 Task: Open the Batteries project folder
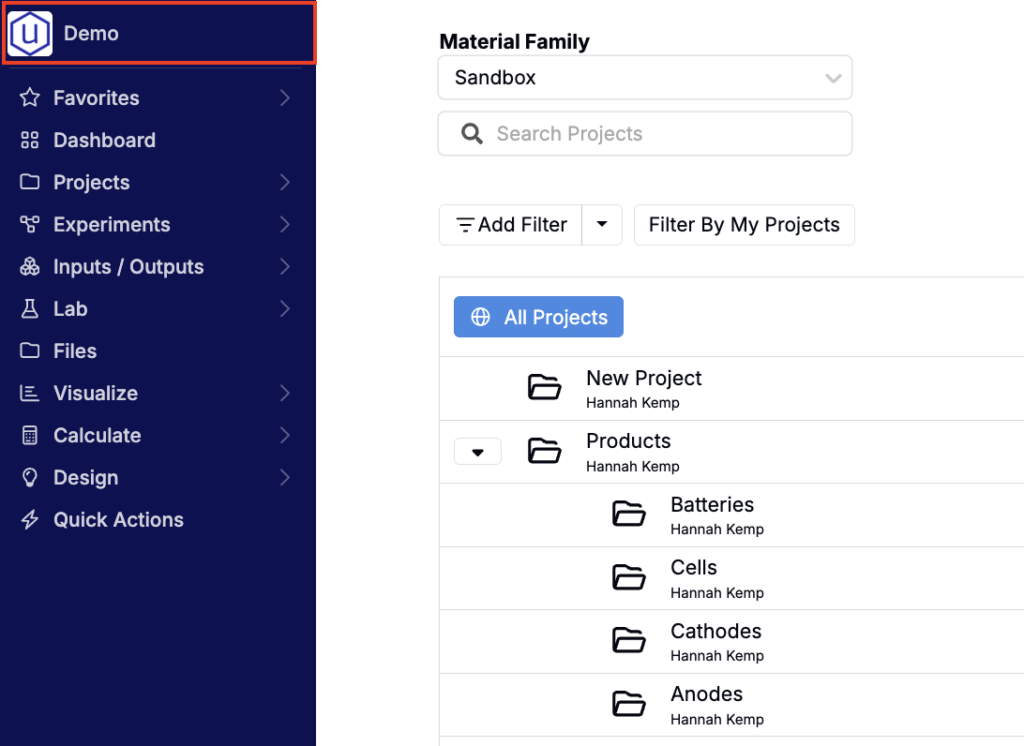[712, 505]
